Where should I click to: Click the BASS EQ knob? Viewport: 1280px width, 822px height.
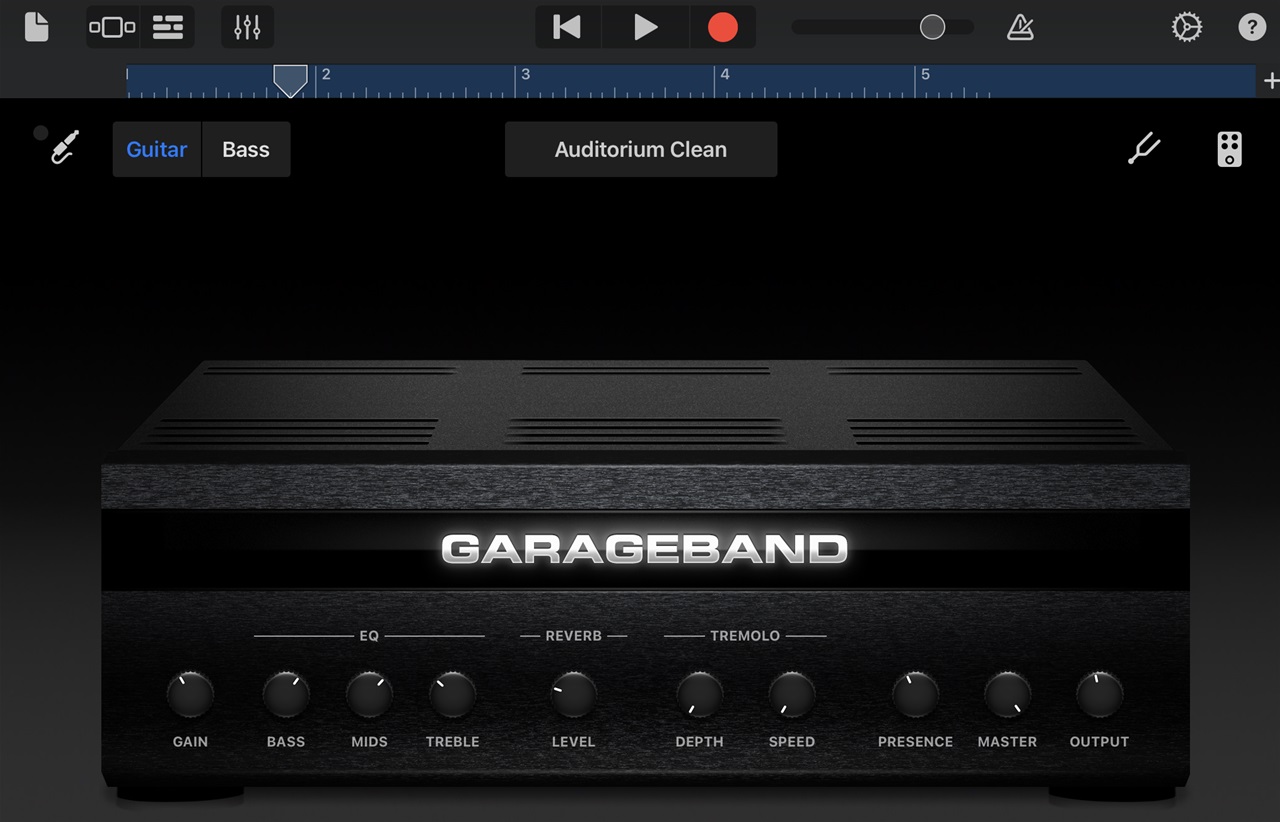[286, 695]
